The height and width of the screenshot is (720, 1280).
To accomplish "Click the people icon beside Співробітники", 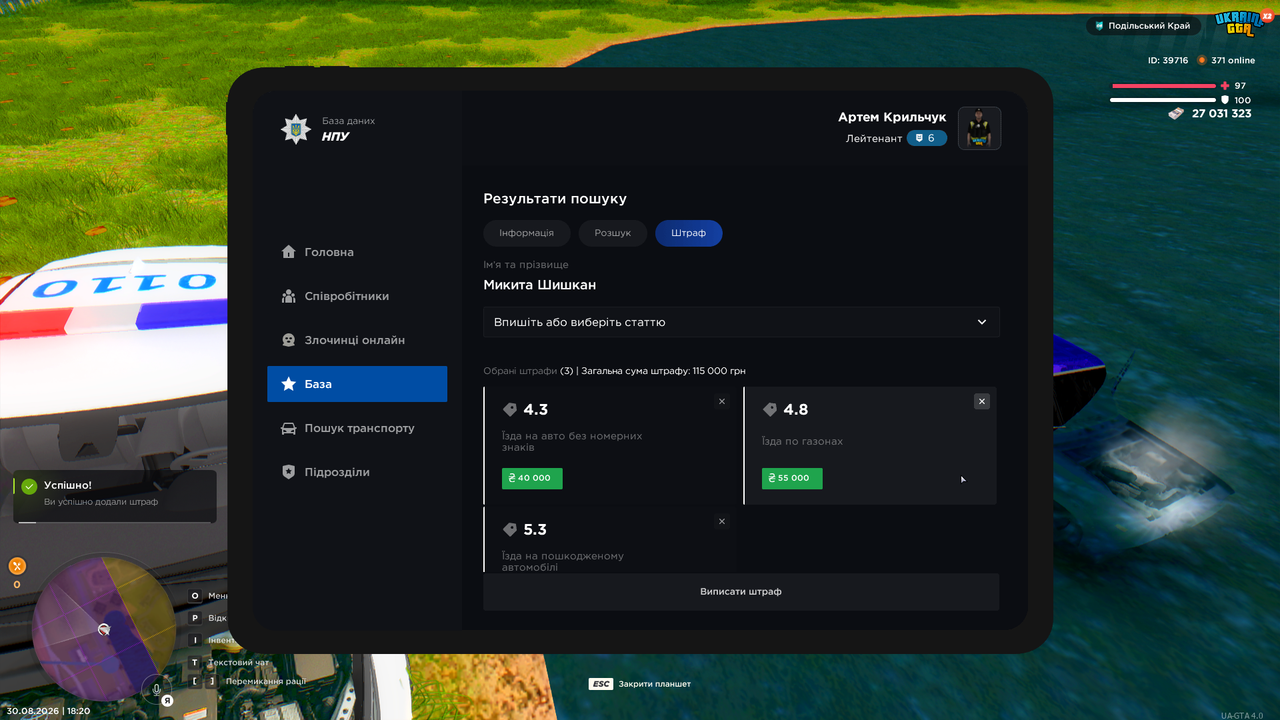I will 288,296.
